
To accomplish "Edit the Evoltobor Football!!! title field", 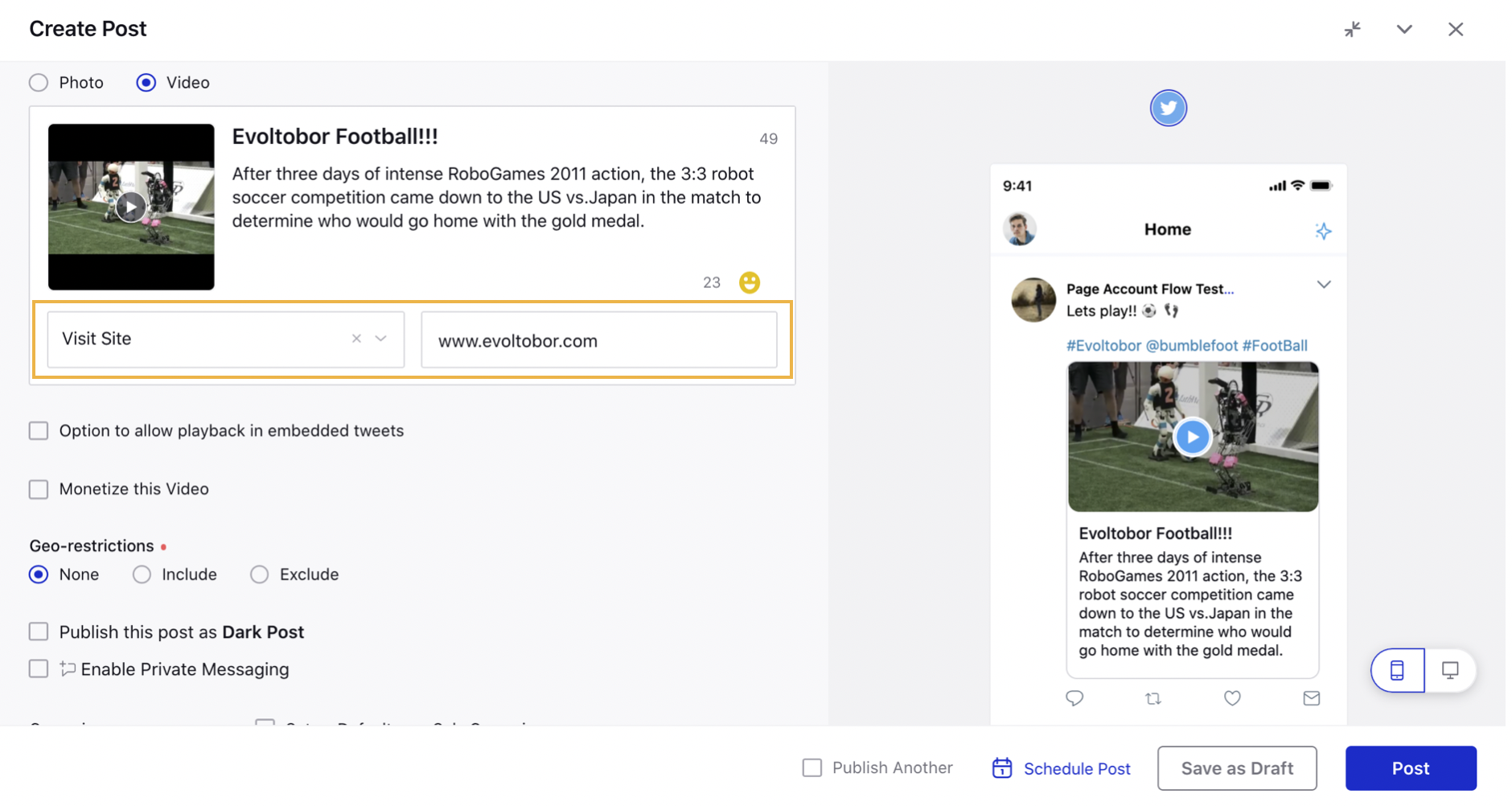I will pyautogui.click(x=335, y=137).
